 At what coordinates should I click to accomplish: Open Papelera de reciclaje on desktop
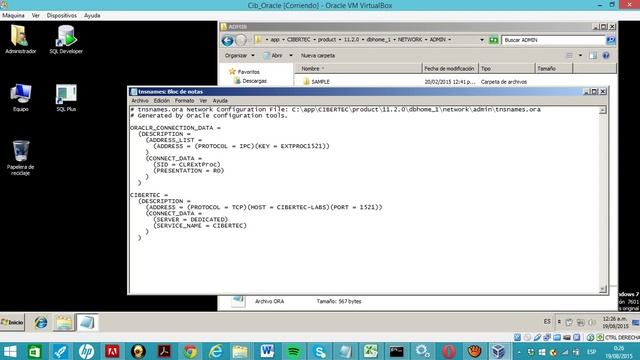coord(20,158)
